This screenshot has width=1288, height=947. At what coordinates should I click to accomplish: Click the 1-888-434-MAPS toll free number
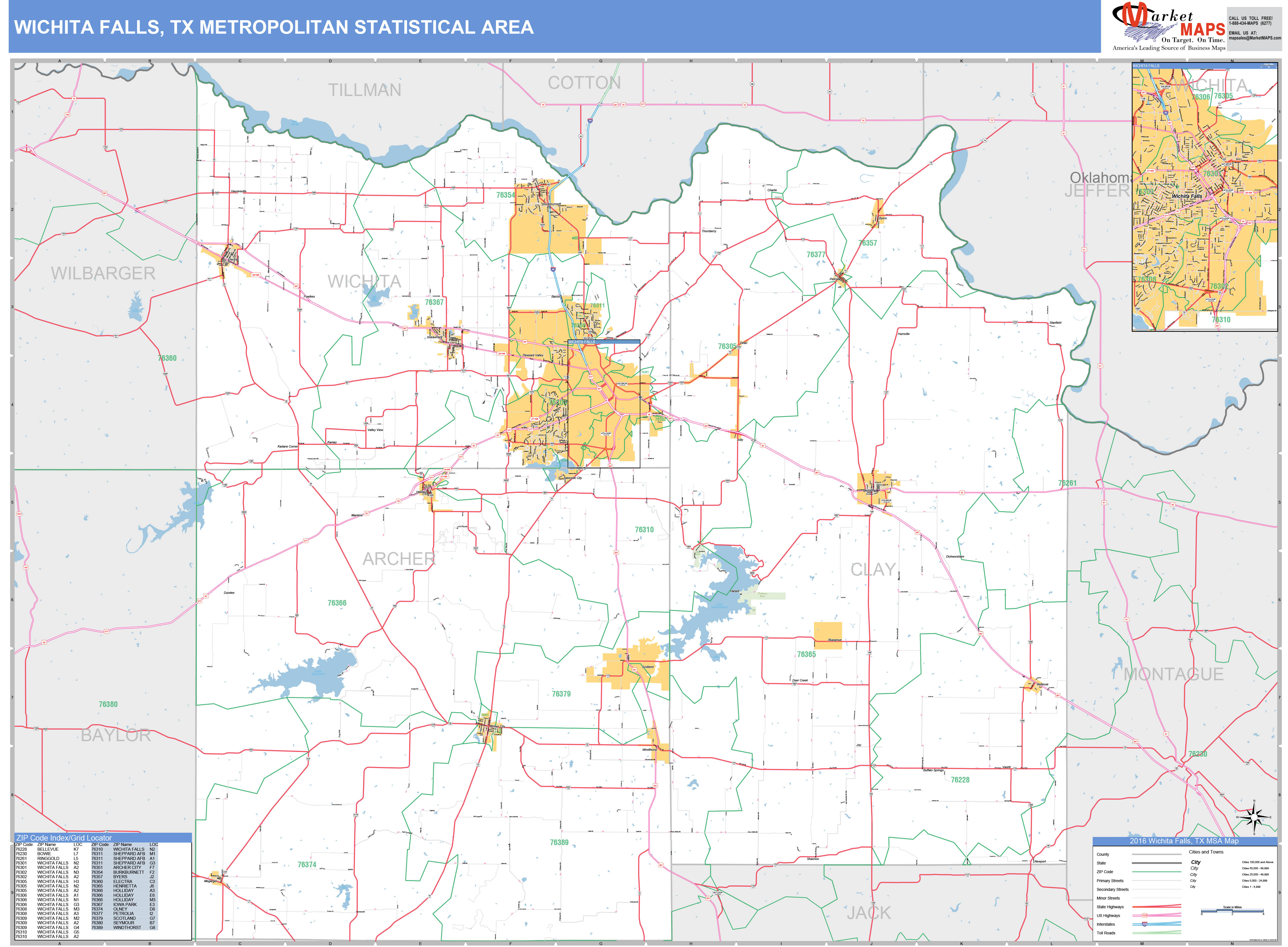[1251, 24]
